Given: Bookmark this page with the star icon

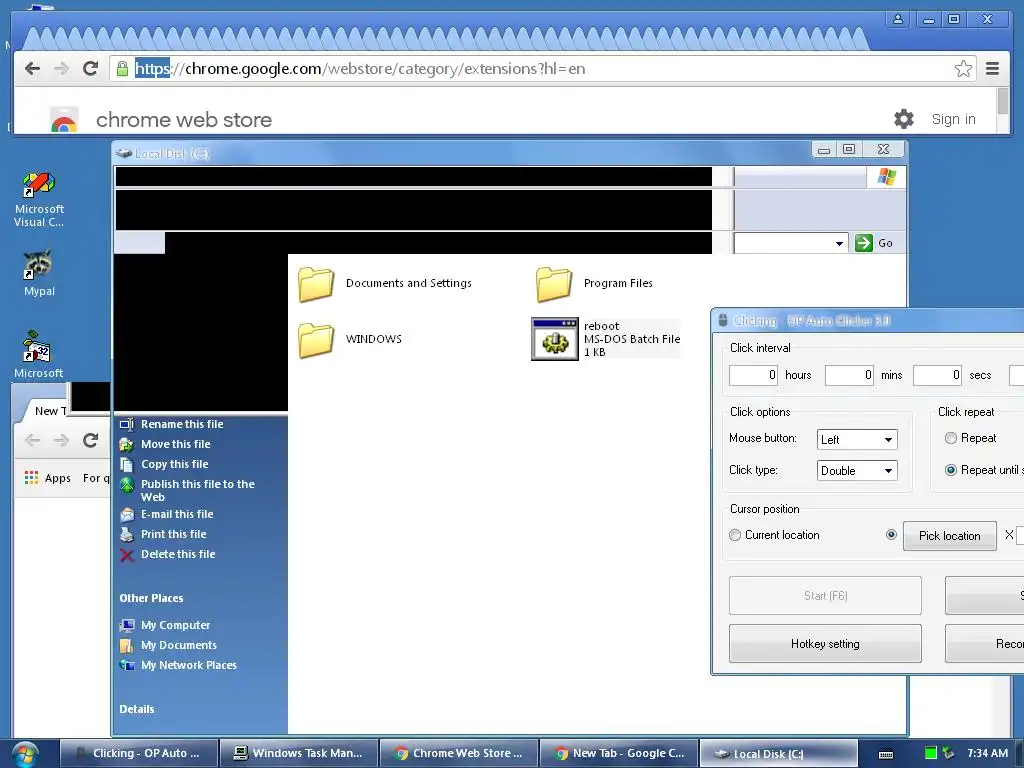Looking at the screenshot, I should pos(963,69).
